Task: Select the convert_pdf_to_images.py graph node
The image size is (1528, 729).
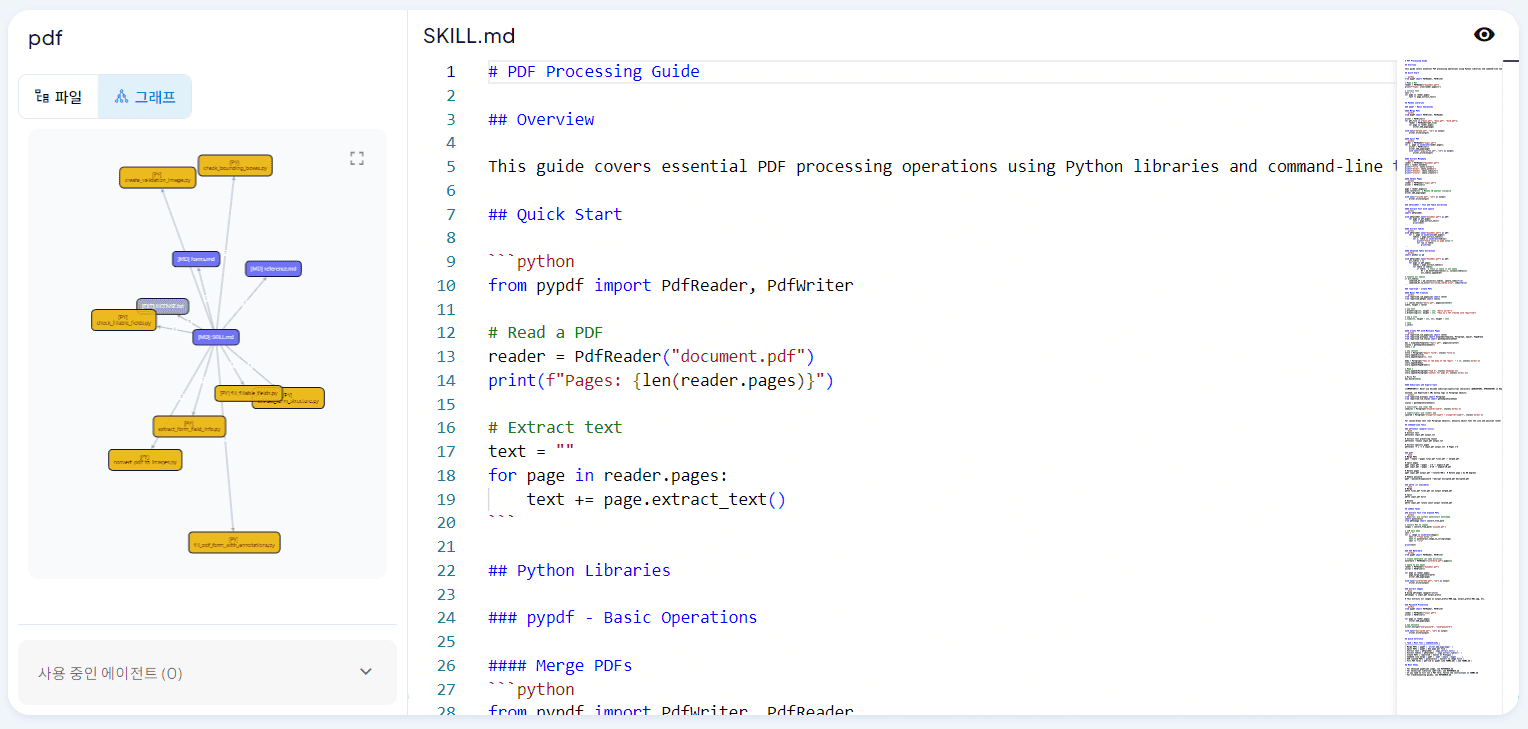Action: (x=145, y=460)
